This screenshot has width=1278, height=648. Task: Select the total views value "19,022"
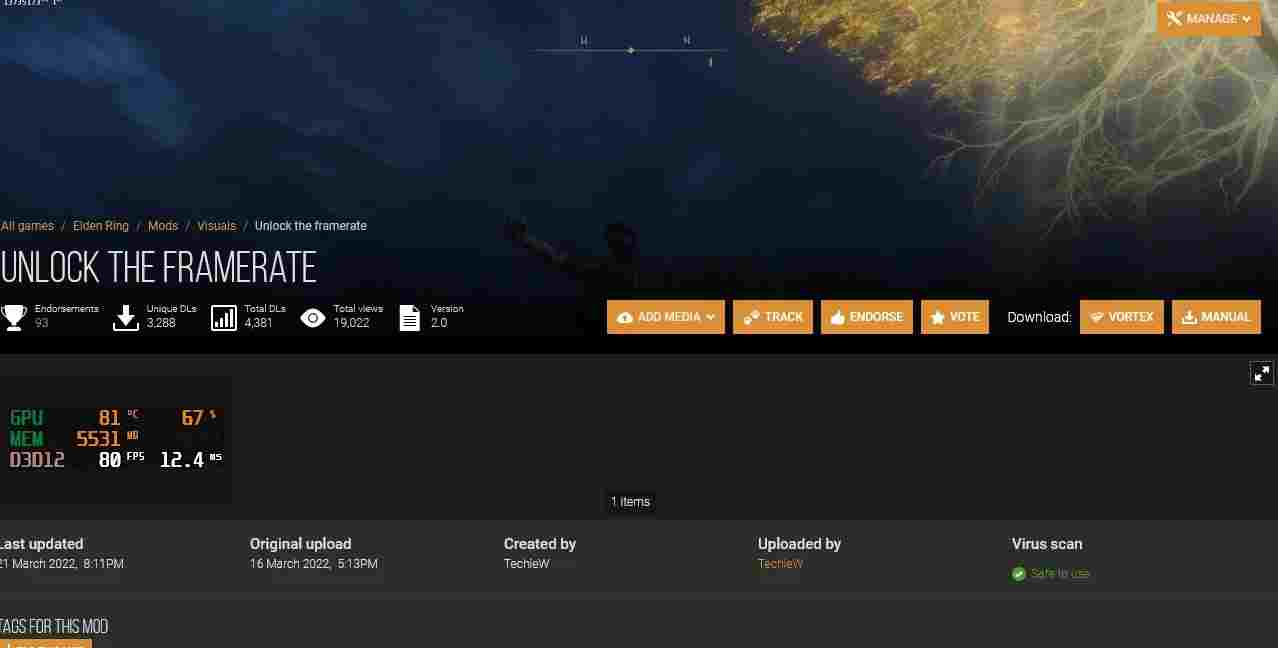click(x=352, y=323)
